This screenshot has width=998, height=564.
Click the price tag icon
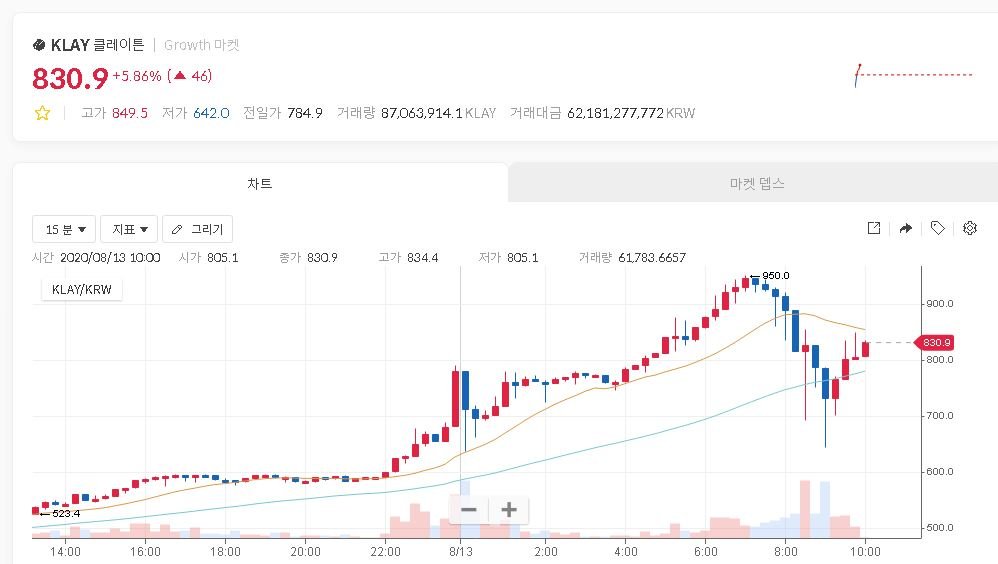937,228
